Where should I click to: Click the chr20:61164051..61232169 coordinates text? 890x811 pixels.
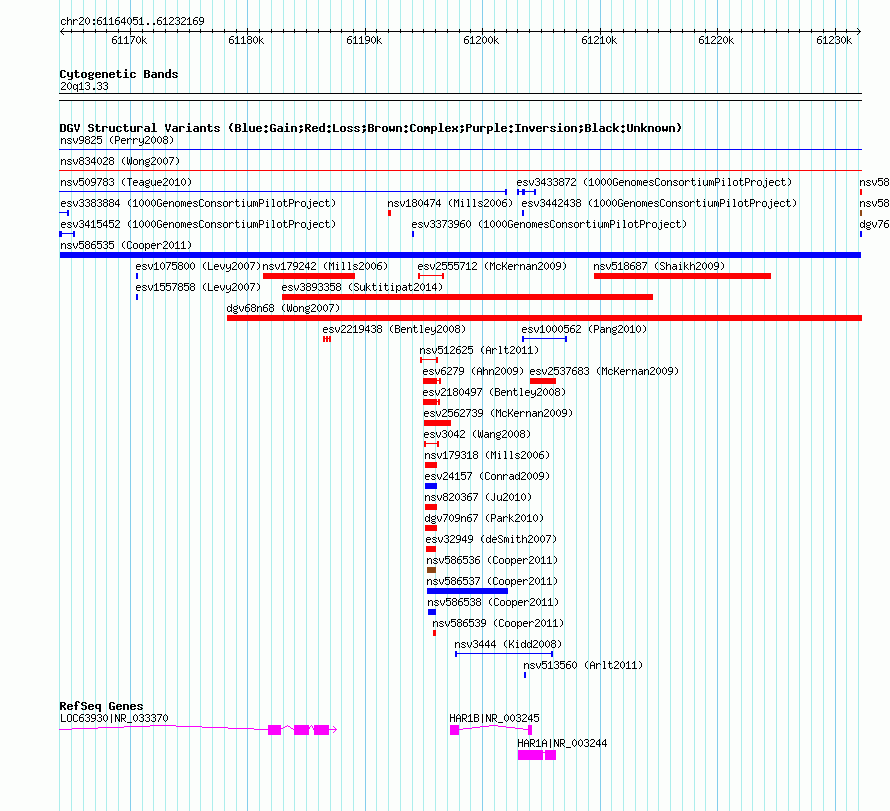[132, 22]
